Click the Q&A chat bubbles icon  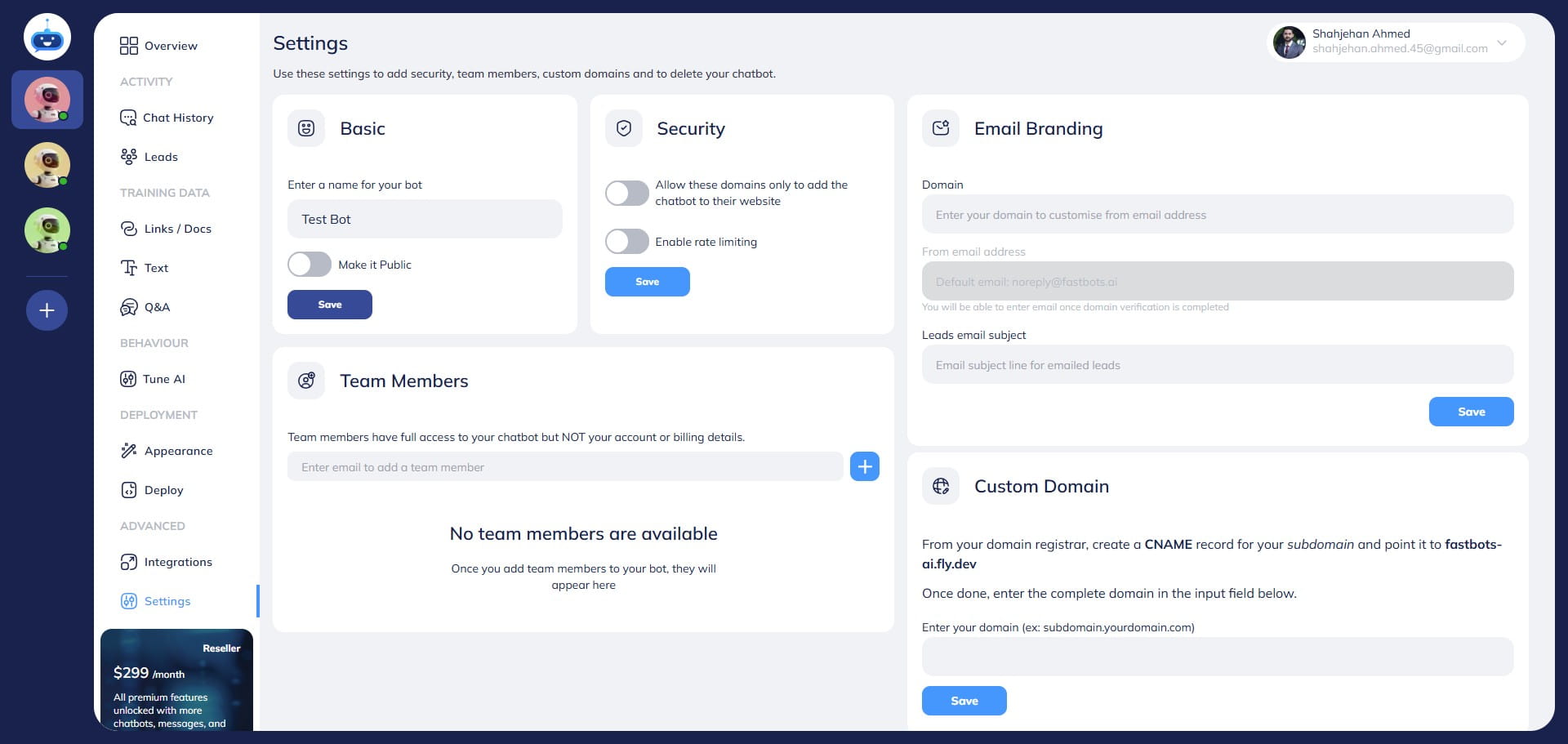tap(129, 307)
